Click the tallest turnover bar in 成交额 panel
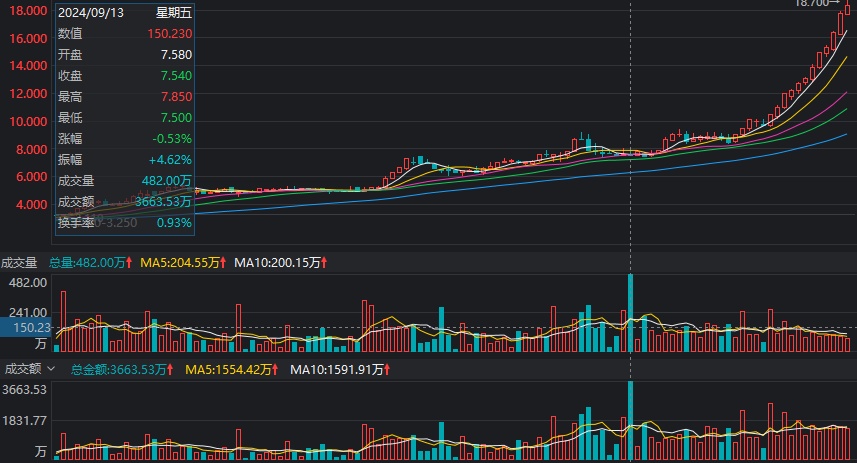 (x=630, y=419)
